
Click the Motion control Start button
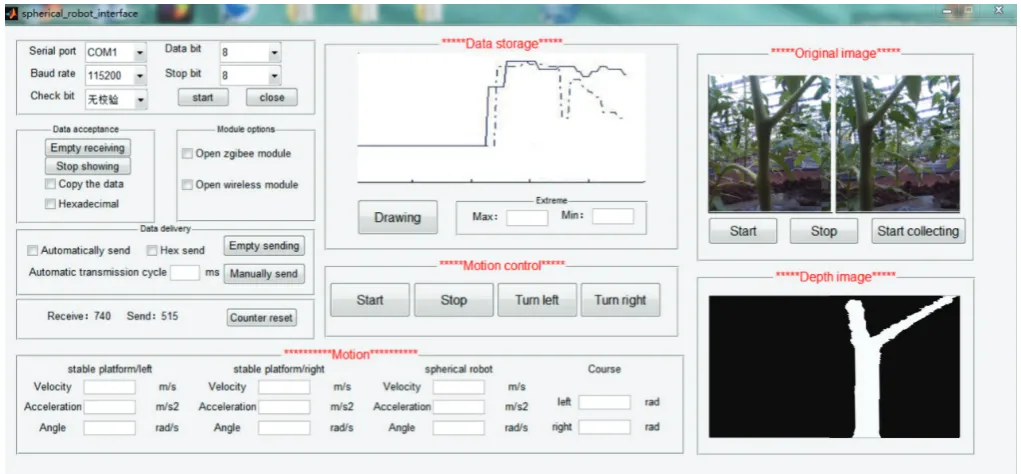click(370, 300)
